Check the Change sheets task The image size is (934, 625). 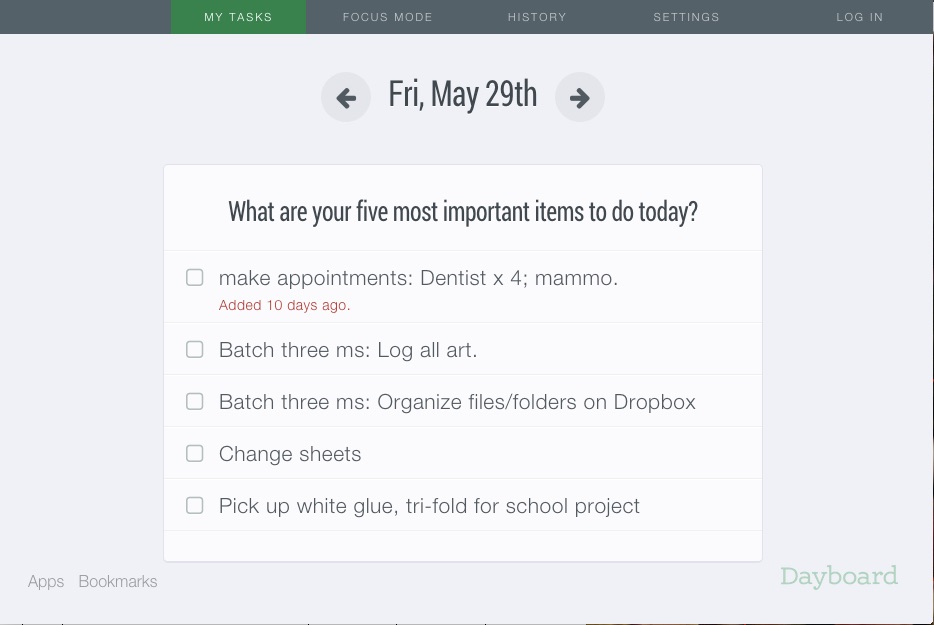click(x=195, y=453)
